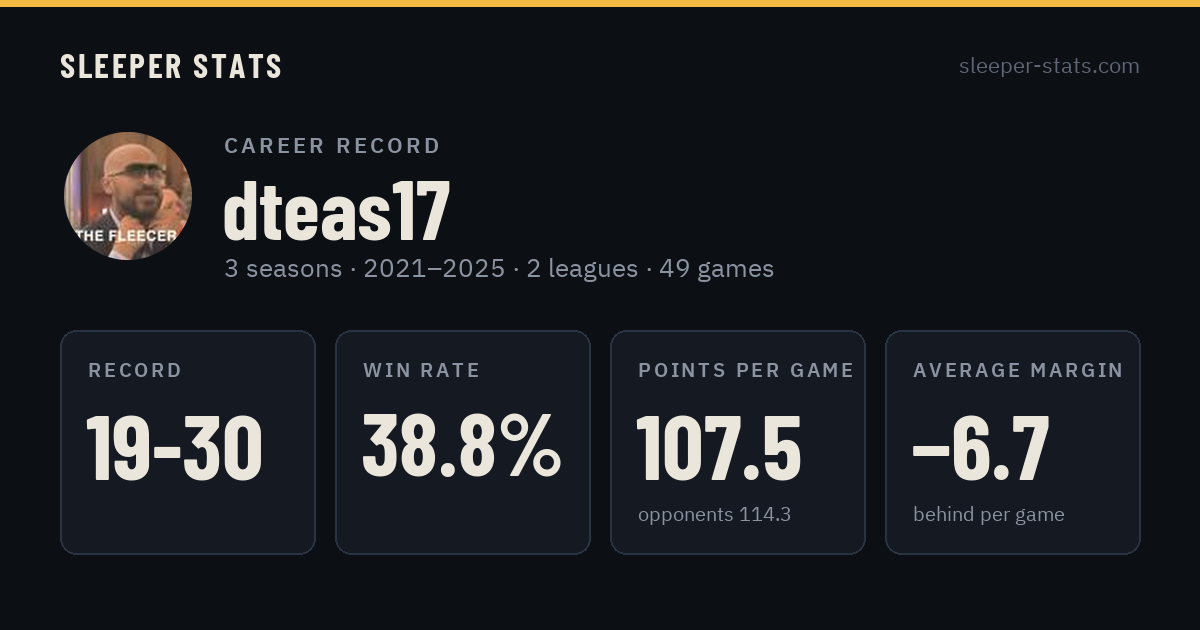The height and width of the screenshot is (630, 1200).
Task: Open the Points Per Game card
Action: 738,442
